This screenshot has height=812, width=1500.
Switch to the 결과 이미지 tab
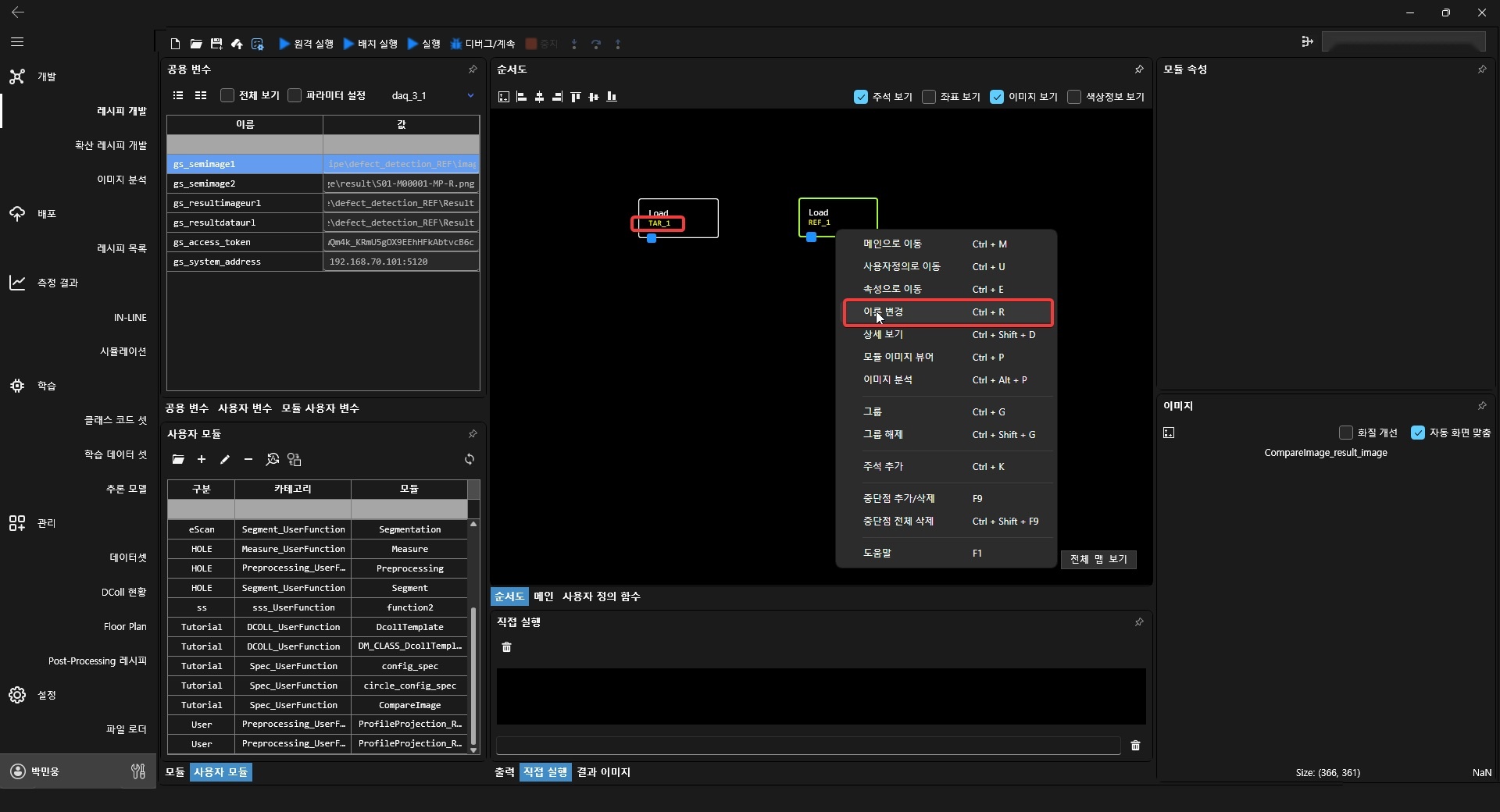(603, 771)
